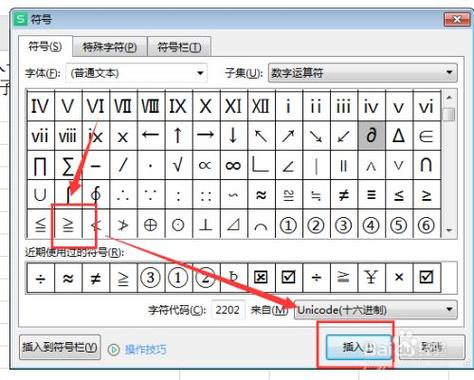Close the 符号 dialog window
The image size is (474, 380).
[456, 20]
